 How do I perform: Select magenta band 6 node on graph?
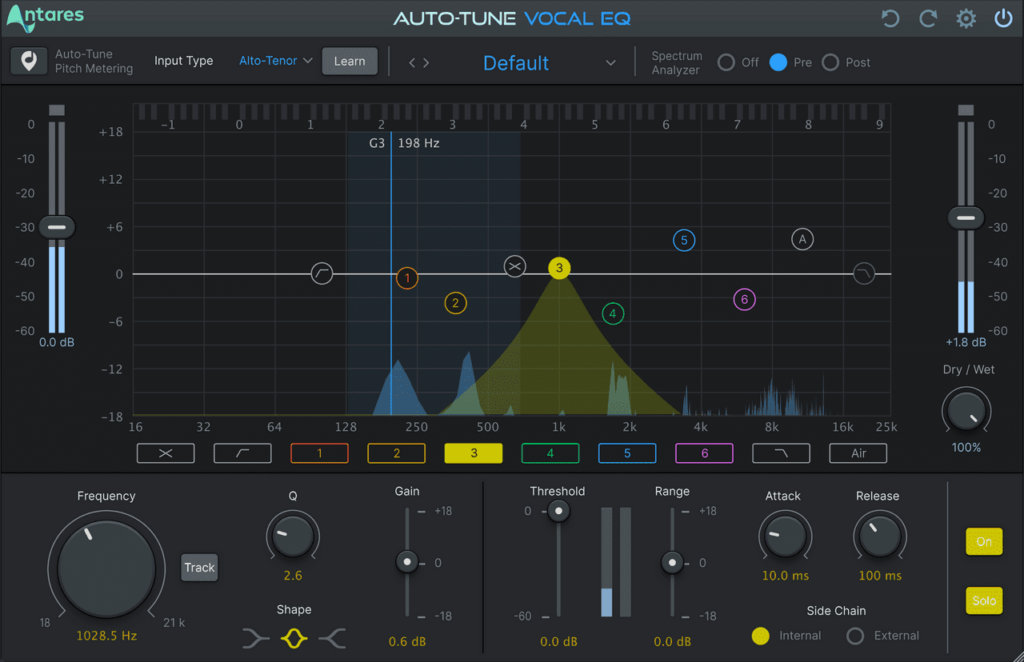point(744,300)
